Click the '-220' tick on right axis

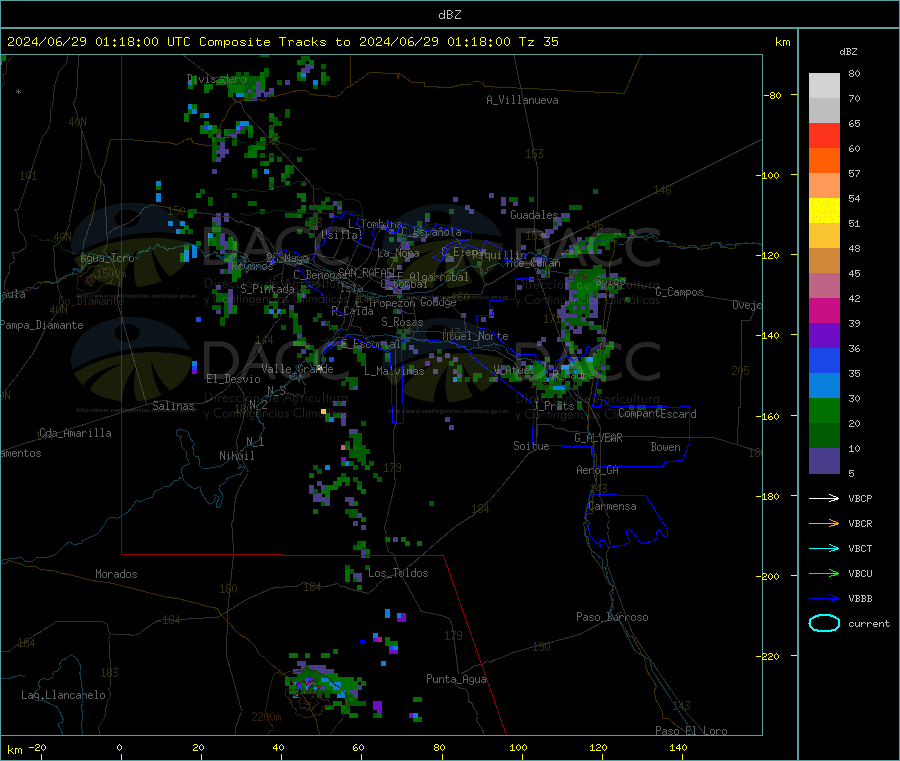tap(770, 657)
